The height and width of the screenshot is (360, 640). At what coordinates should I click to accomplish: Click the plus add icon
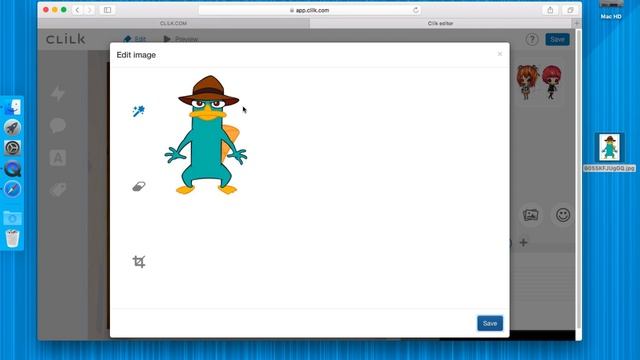click(x=523, y=242)
